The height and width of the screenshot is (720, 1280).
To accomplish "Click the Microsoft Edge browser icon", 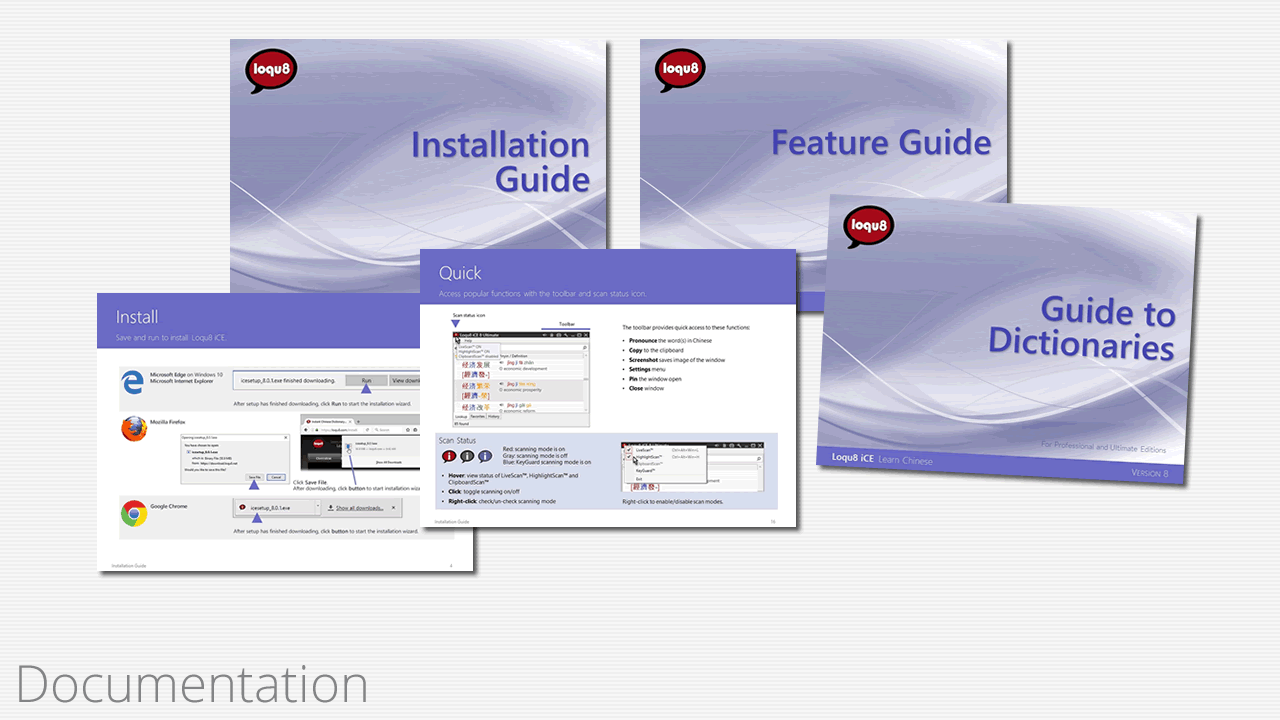I will coord(132,382).
